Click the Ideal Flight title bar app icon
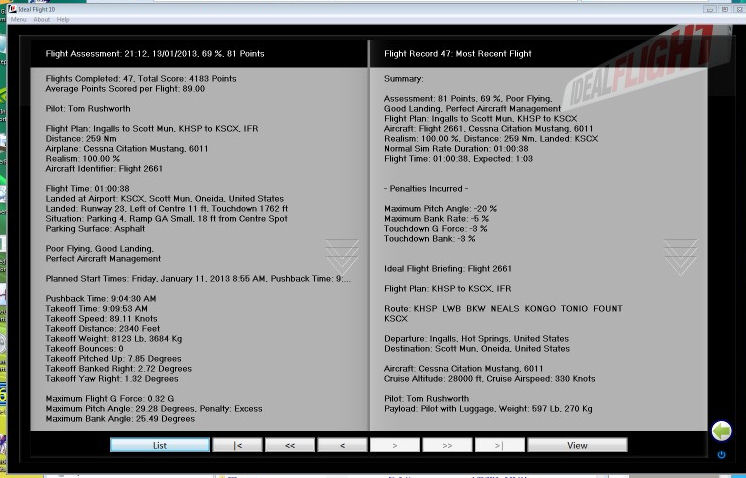Image resolution: width=746 pixels, height=478 pixels. [x=12, y=9]
